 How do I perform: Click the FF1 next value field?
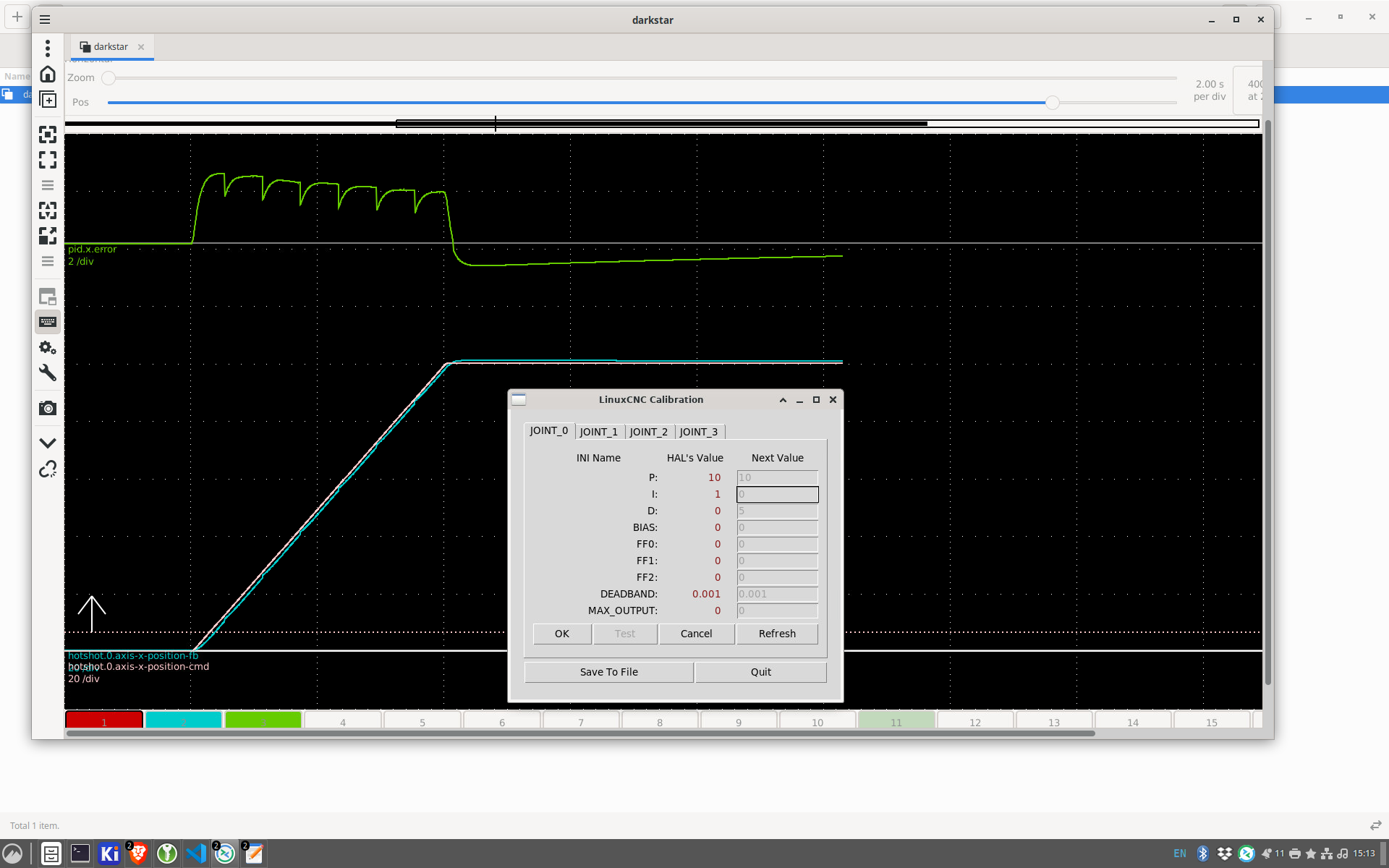778,561
